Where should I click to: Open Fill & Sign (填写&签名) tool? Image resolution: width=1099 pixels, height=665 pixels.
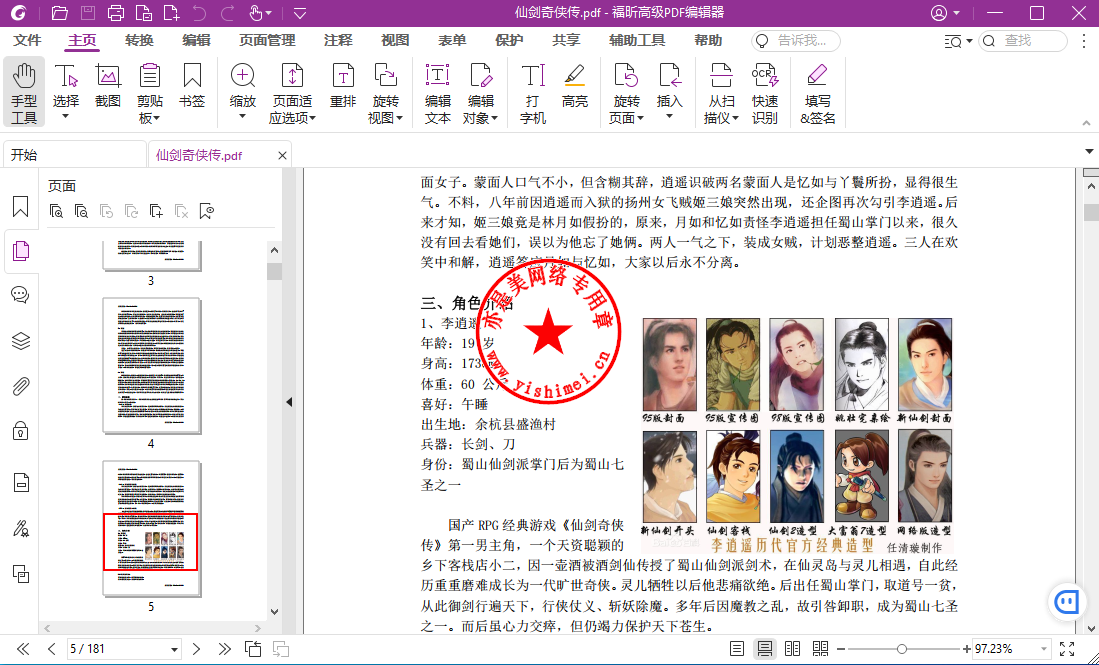click(817, 92)
